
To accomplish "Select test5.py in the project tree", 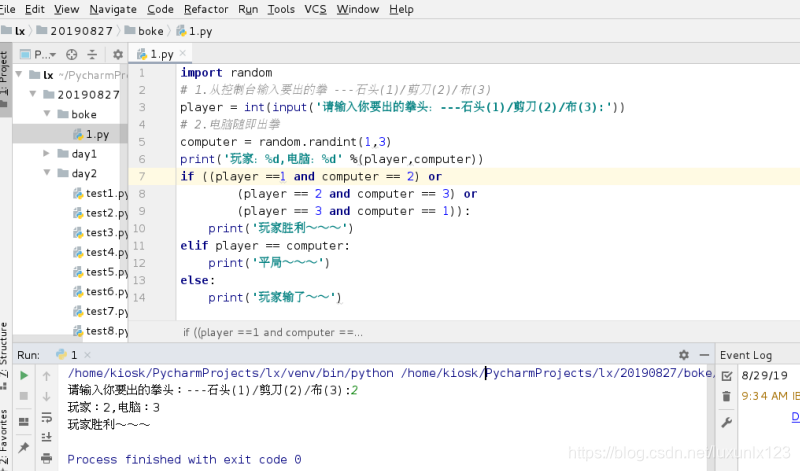I will pos(101,272).
